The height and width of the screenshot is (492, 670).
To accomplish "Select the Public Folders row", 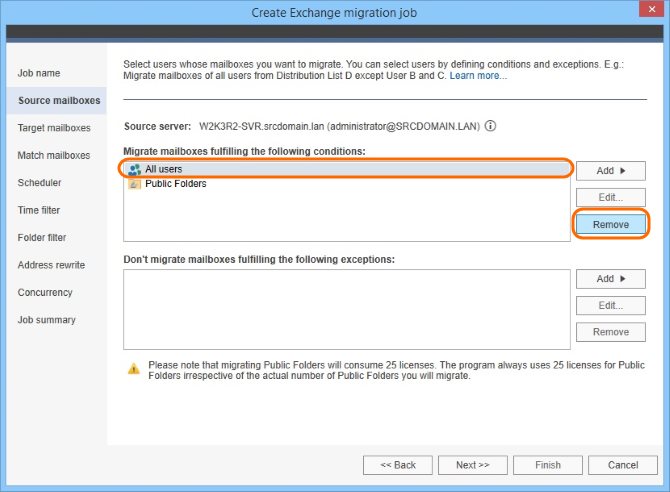I will (347, 184).
